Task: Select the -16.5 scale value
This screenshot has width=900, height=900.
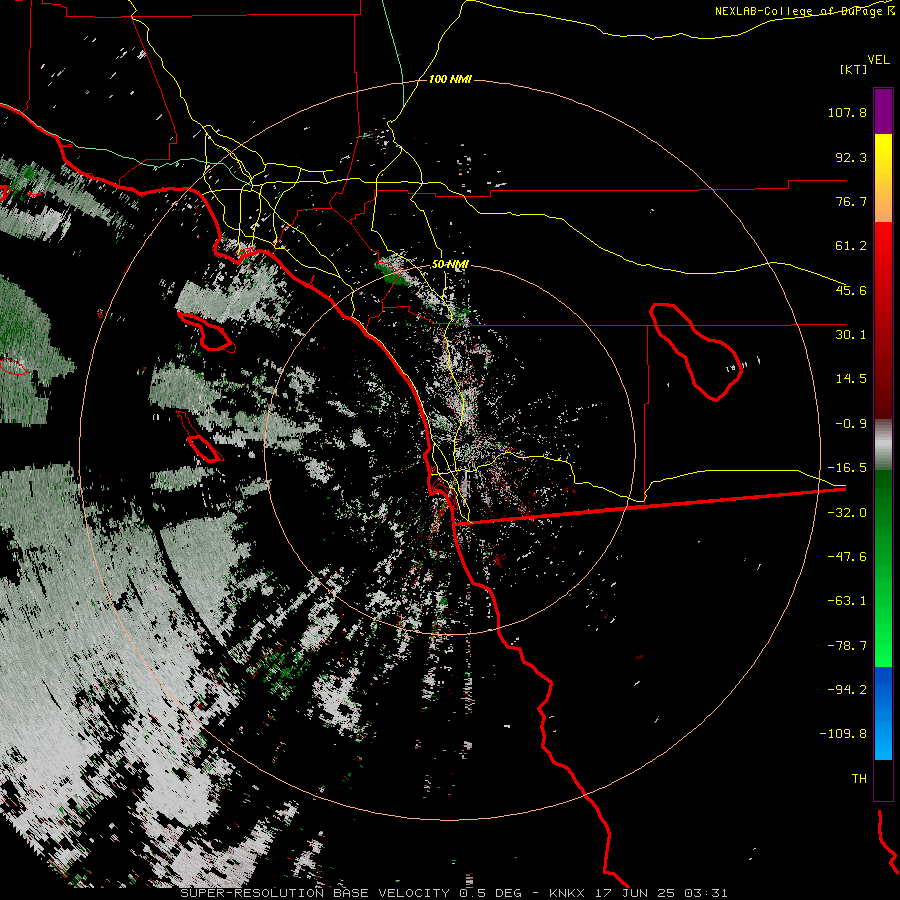Action: coord(847,468)
